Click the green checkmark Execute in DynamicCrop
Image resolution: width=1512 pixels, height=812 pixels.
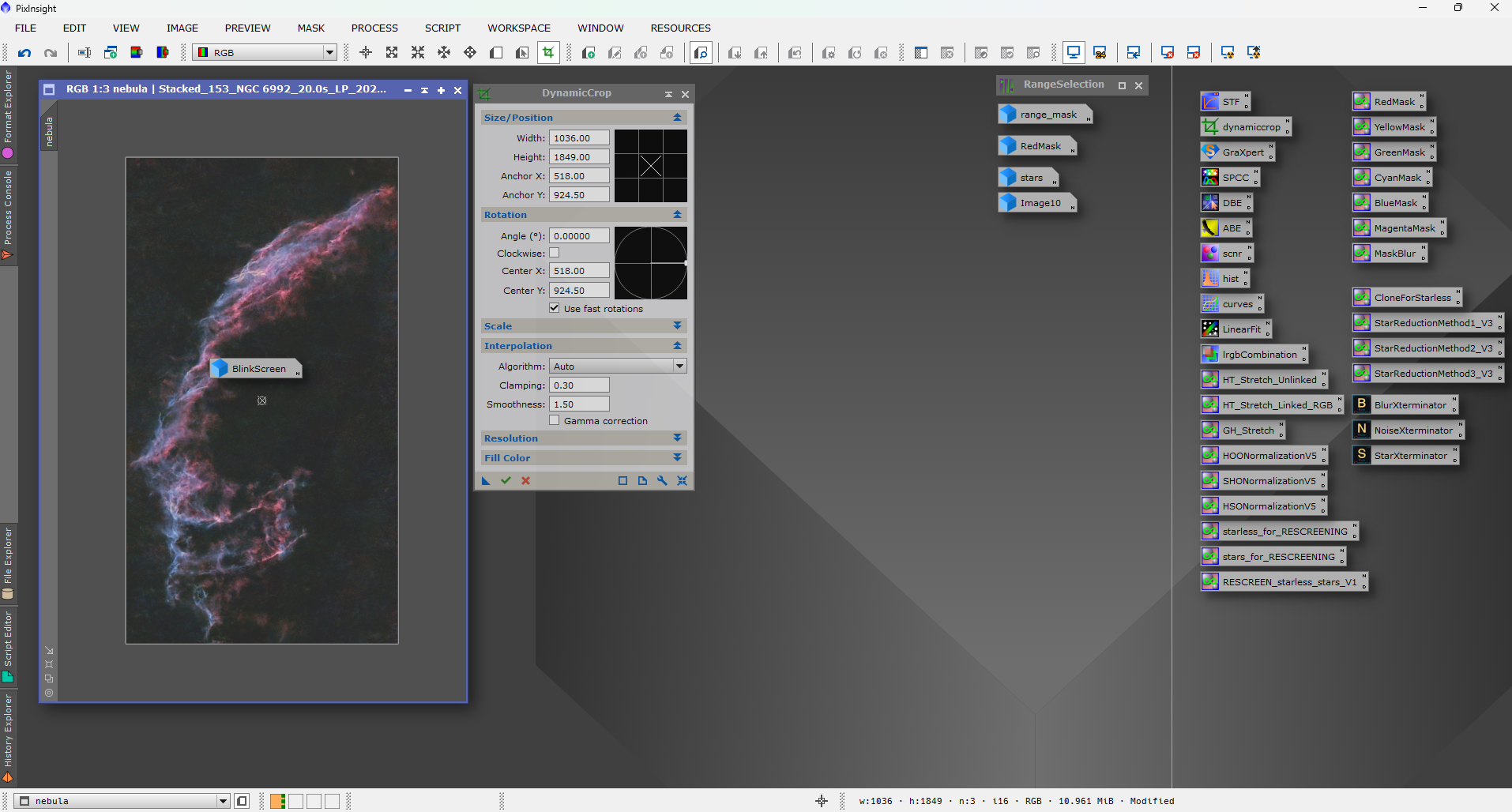click(x=506, y=480)
